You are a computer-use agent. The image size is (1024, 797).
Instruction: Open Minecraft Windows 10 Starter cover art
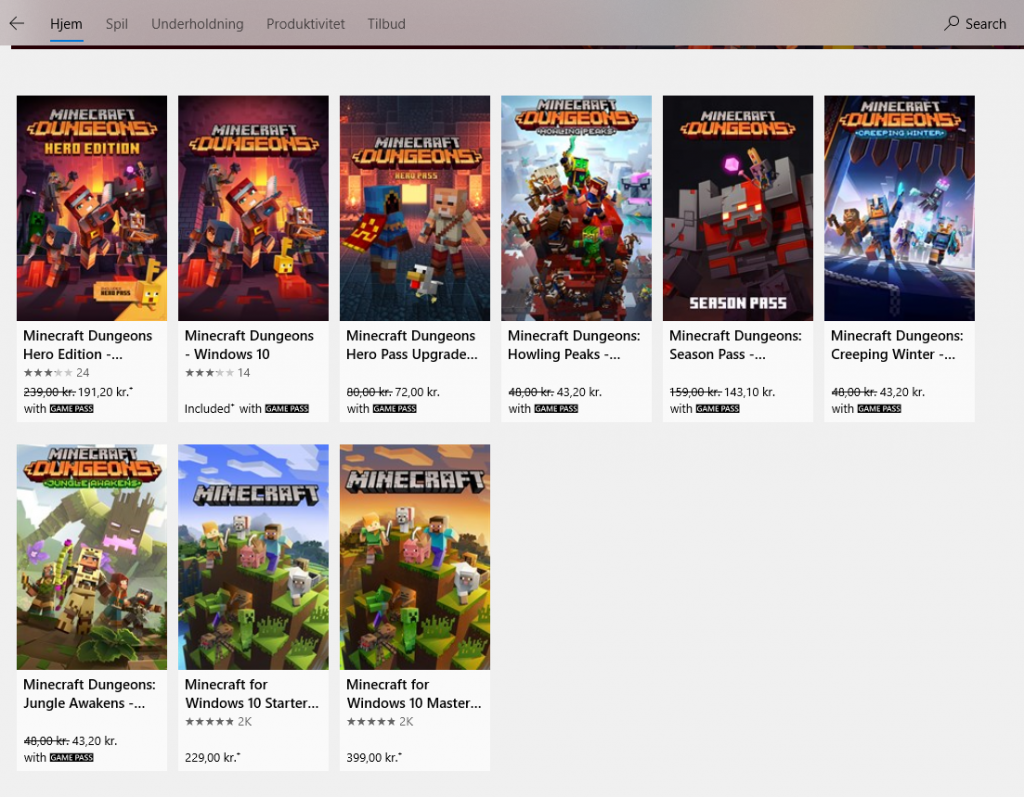pyautogui.click(x=253, y=557)
